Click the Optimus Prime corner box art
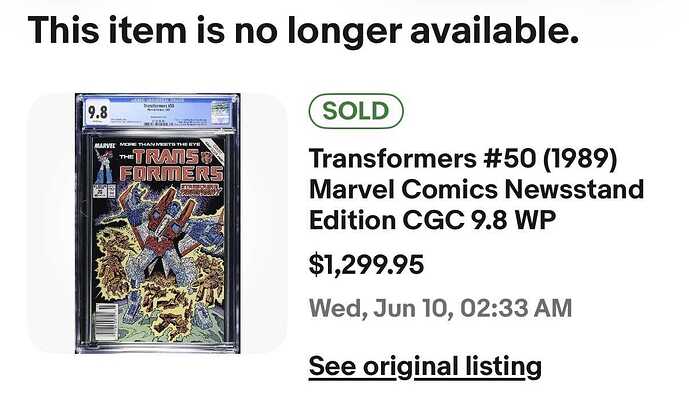Viewport: 689px width, 407px height. click(105, 166)
